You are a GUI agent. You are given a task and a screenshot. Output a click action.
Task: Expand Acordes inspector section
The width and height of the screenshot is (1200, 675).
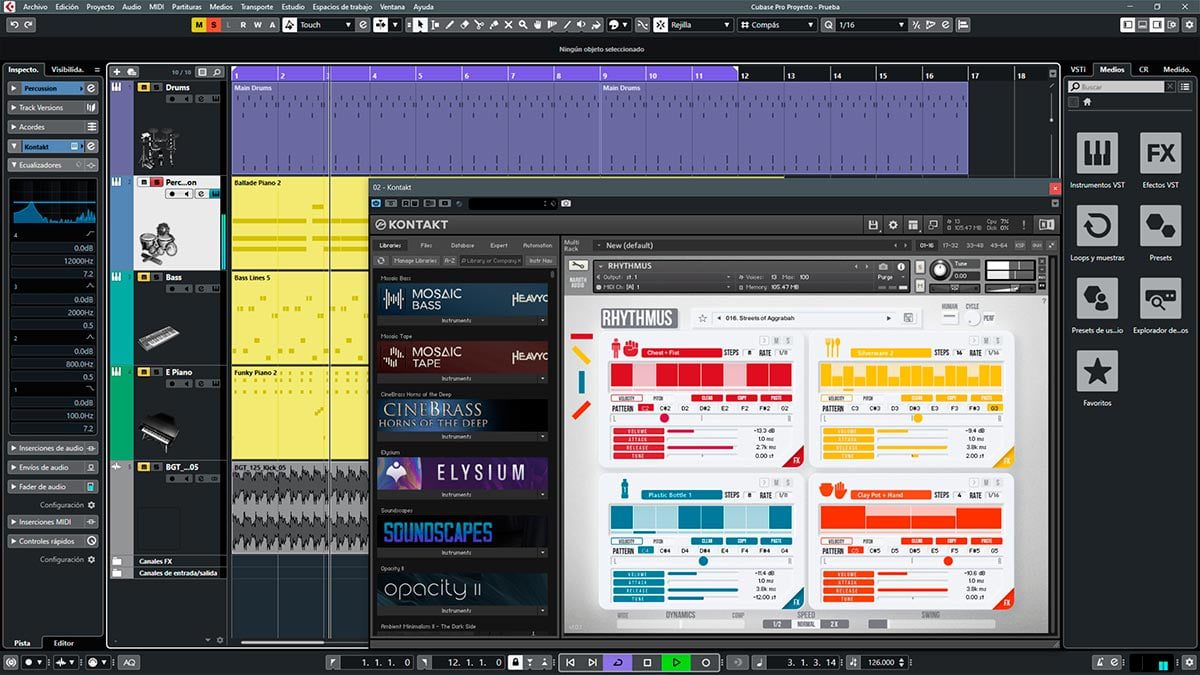click(x=54, y=127)
